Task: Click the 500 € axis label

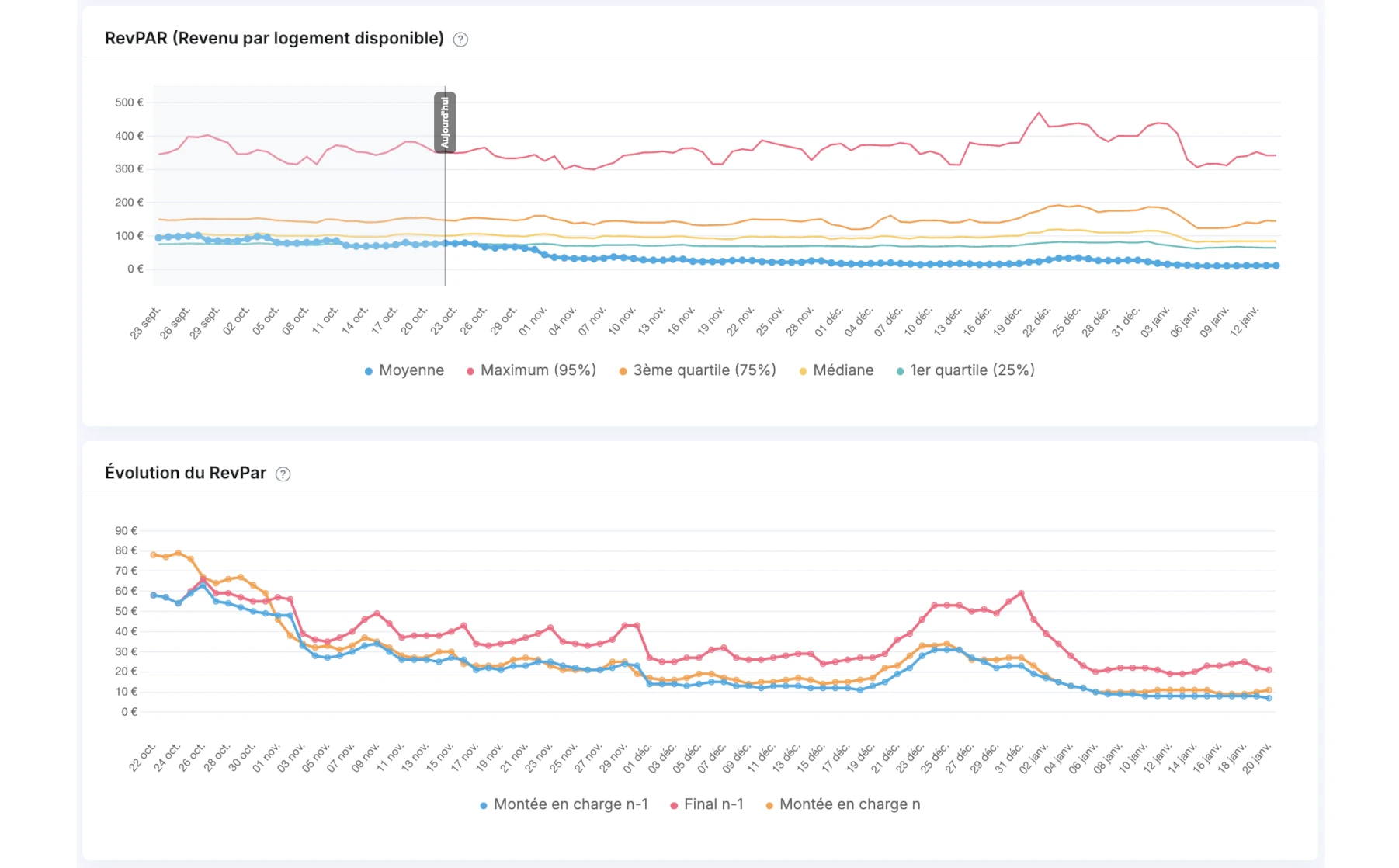Action: 129,102
